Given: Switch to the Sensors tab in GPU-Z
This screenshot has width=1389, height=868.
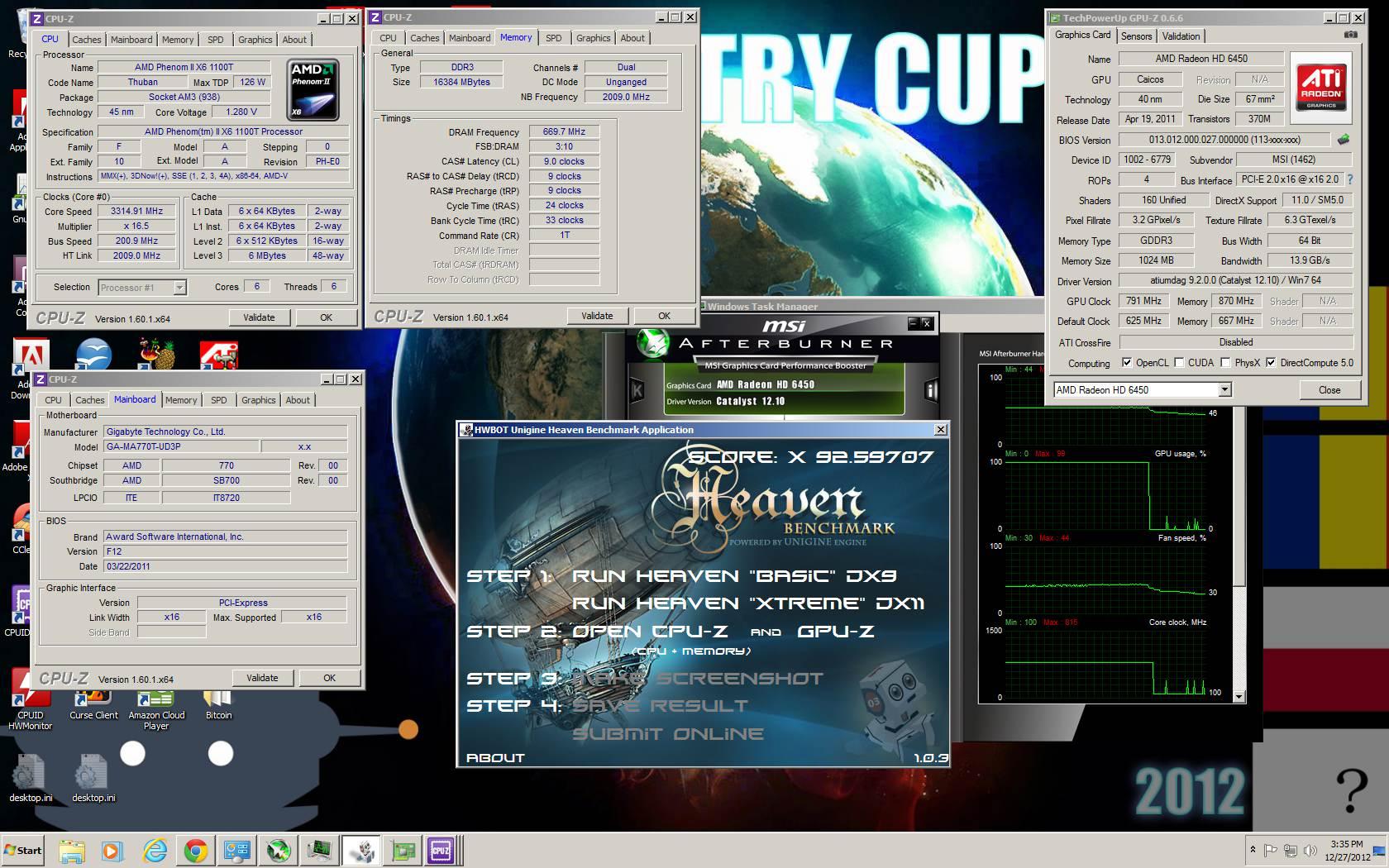Looking at the screenshot, I should 1136,36.
